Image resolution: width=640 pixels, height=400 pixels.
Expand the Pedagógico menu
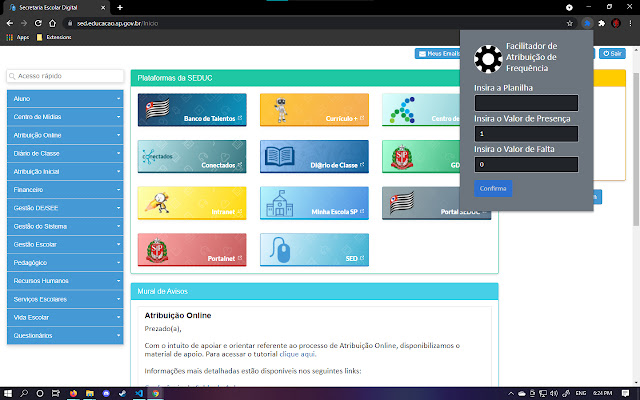point(65,262)
